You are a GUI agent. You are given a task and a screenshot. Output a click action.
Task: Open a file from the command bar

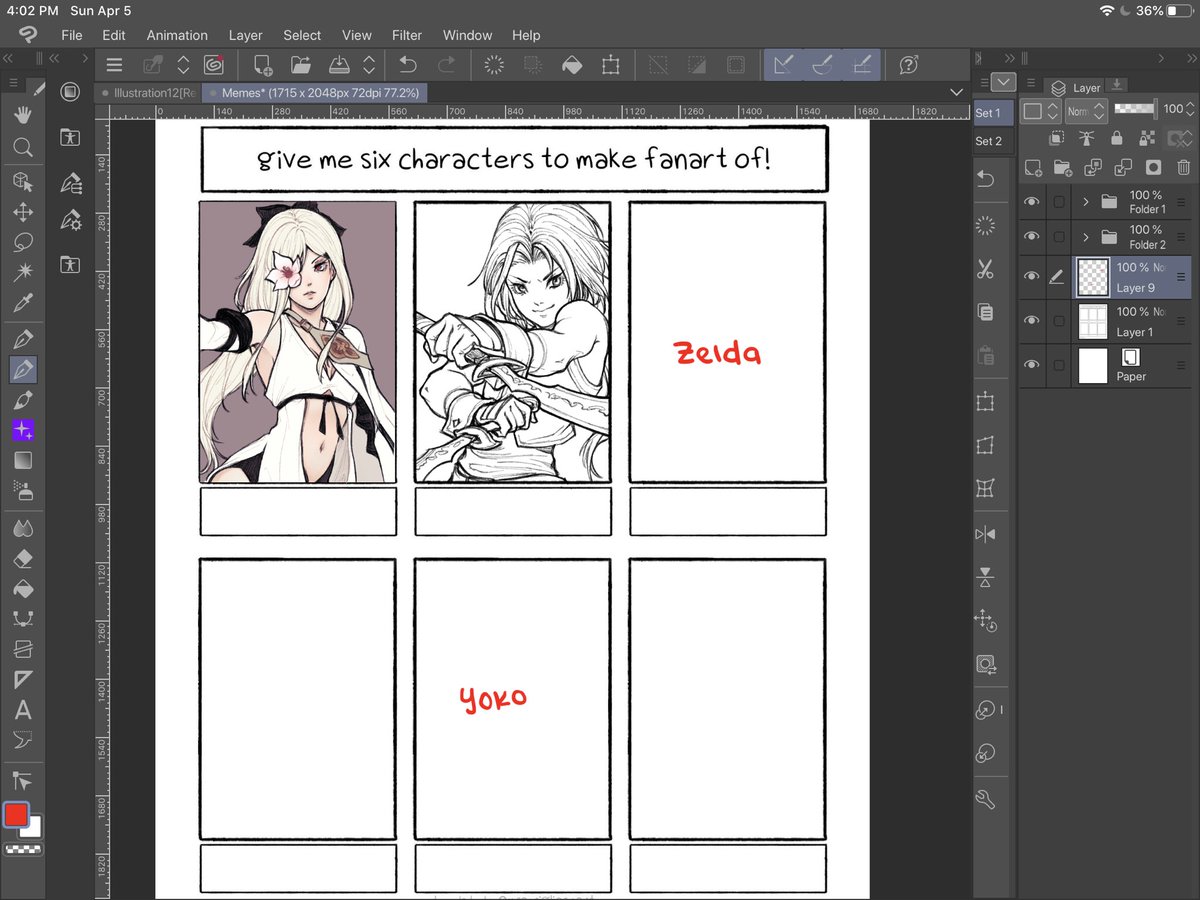click(x=301, y=65)
